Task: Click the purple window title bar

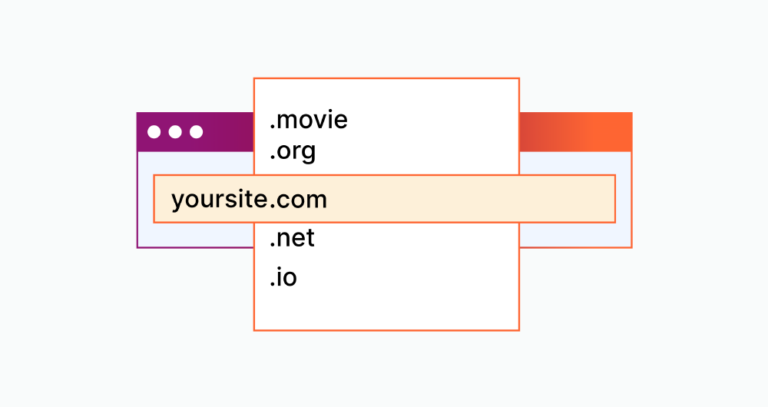Action: tap(226, 132)
